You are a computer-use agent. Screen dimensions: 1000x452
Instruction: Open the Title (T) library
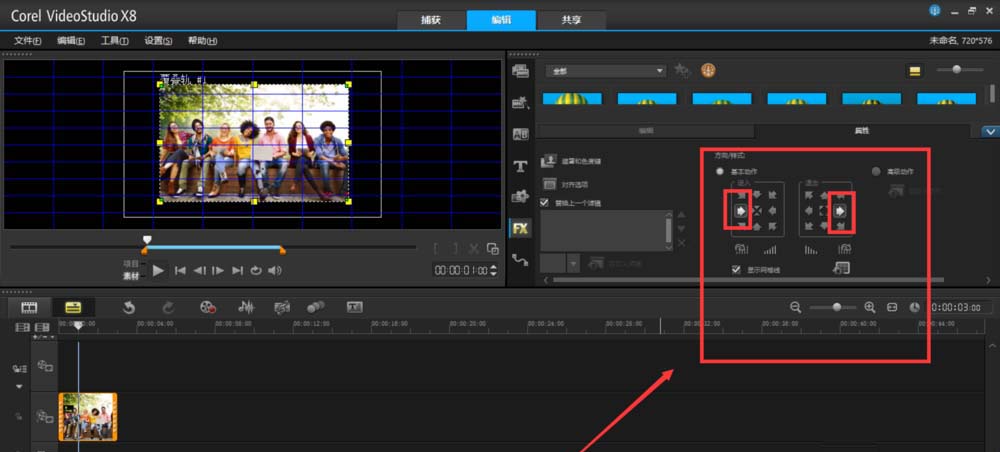pyautogui.click(x=520, y=165)
